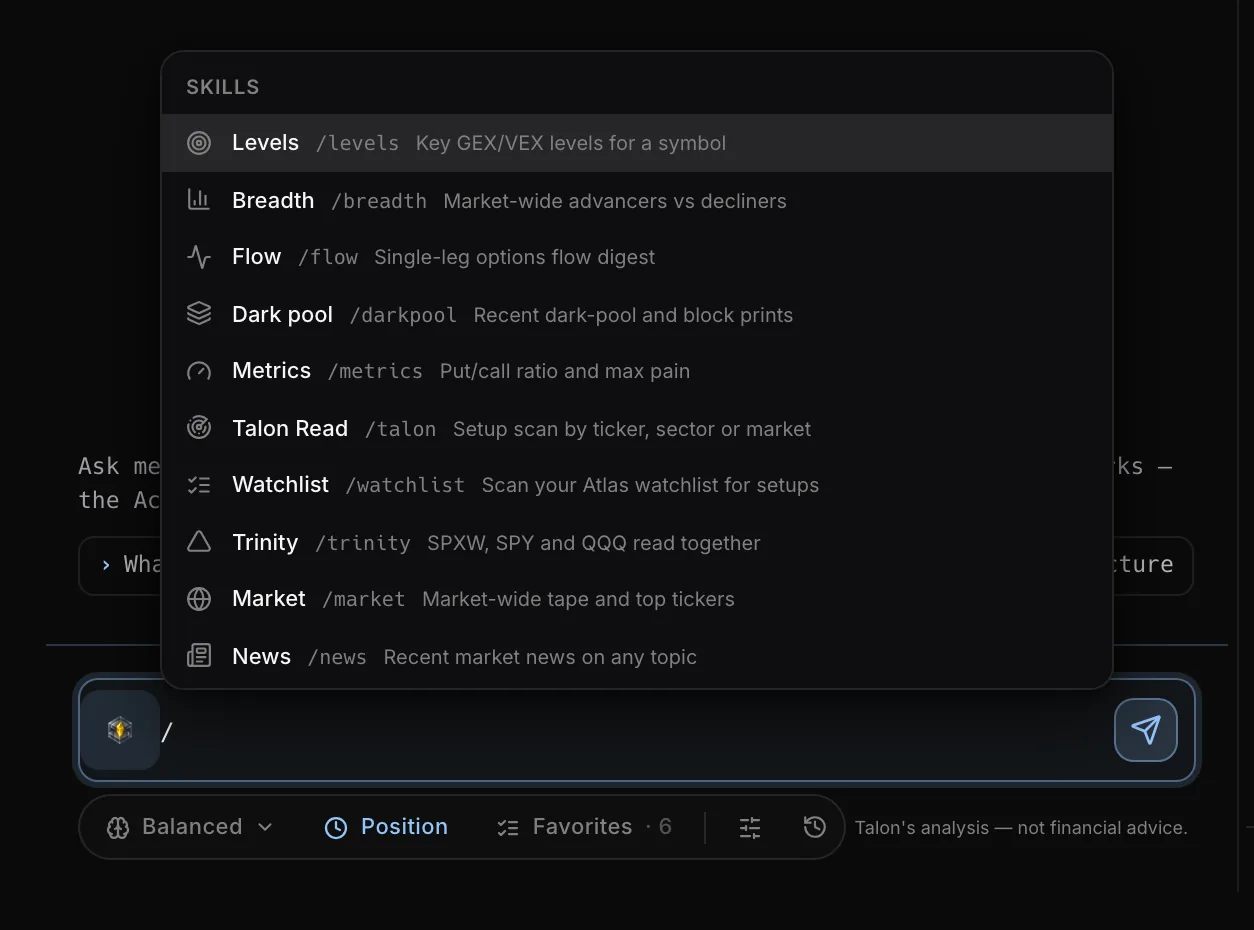The height and width of the screenshot is (930, 1254).
Task: Click the /talon command text
Action: (x=400, y=429)
